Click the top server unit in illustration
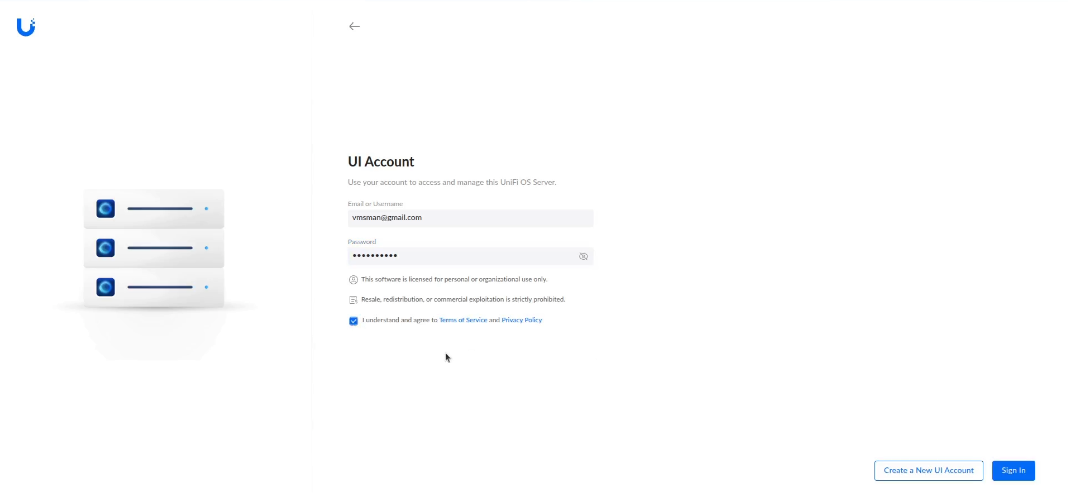Viewport: 1068px width, 495px height. [x=154, y=208]
